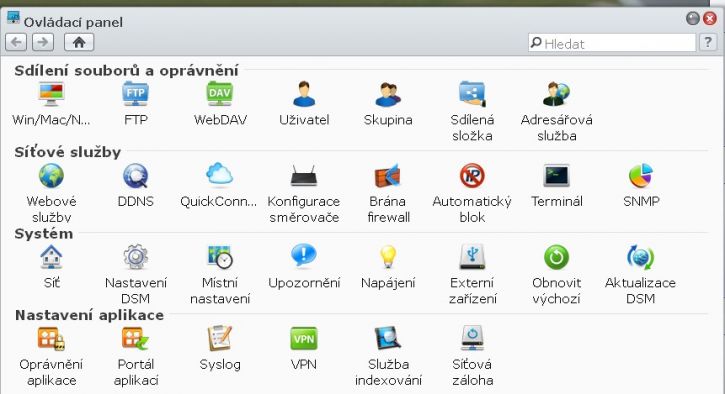Screen dimensions: 725x394
Task: Open help with the question mark button
Action: 708,43
